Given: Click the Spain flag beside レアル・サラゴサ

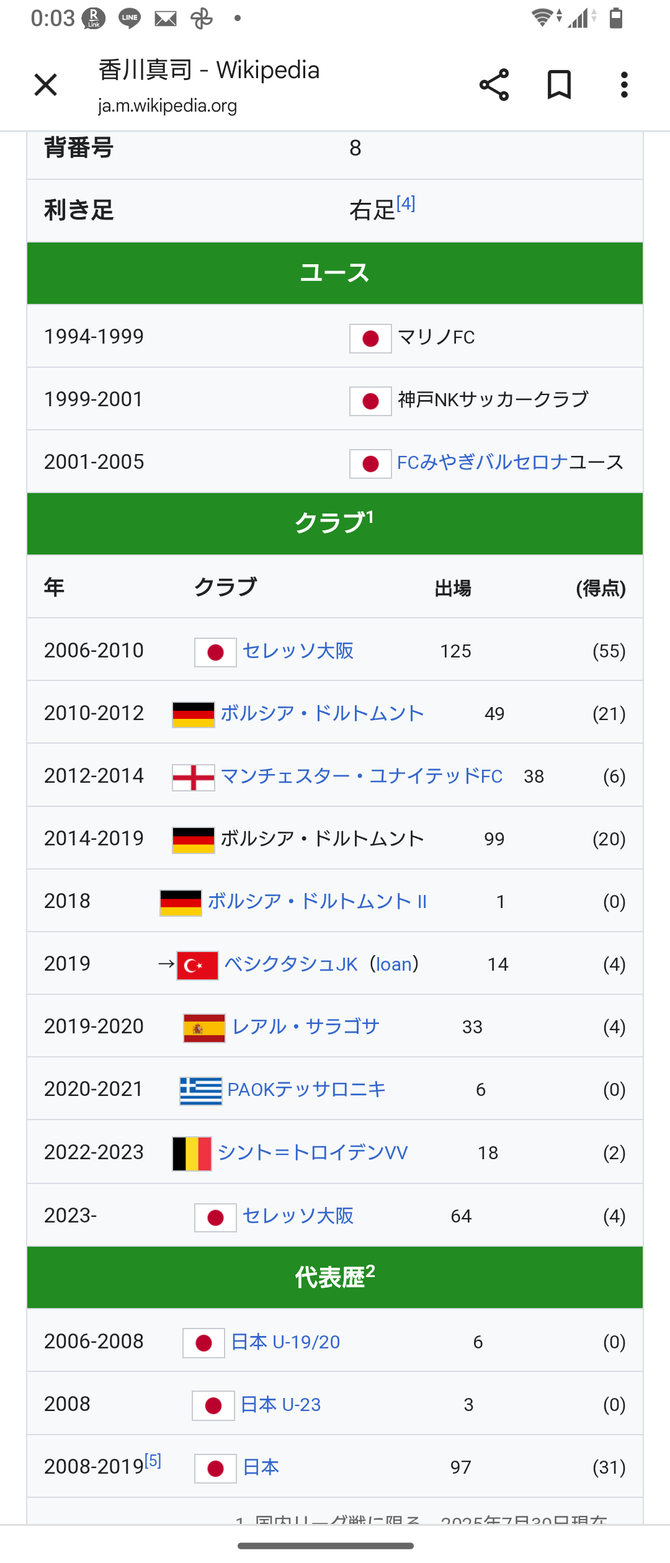Looking at the screenshot, I should pyautogui.click(x=204, y=1028).
